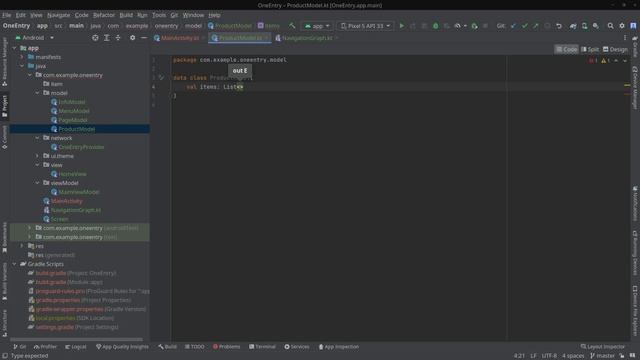Expand the manifests folder
640x360 pixels.
tap(22, 57)
